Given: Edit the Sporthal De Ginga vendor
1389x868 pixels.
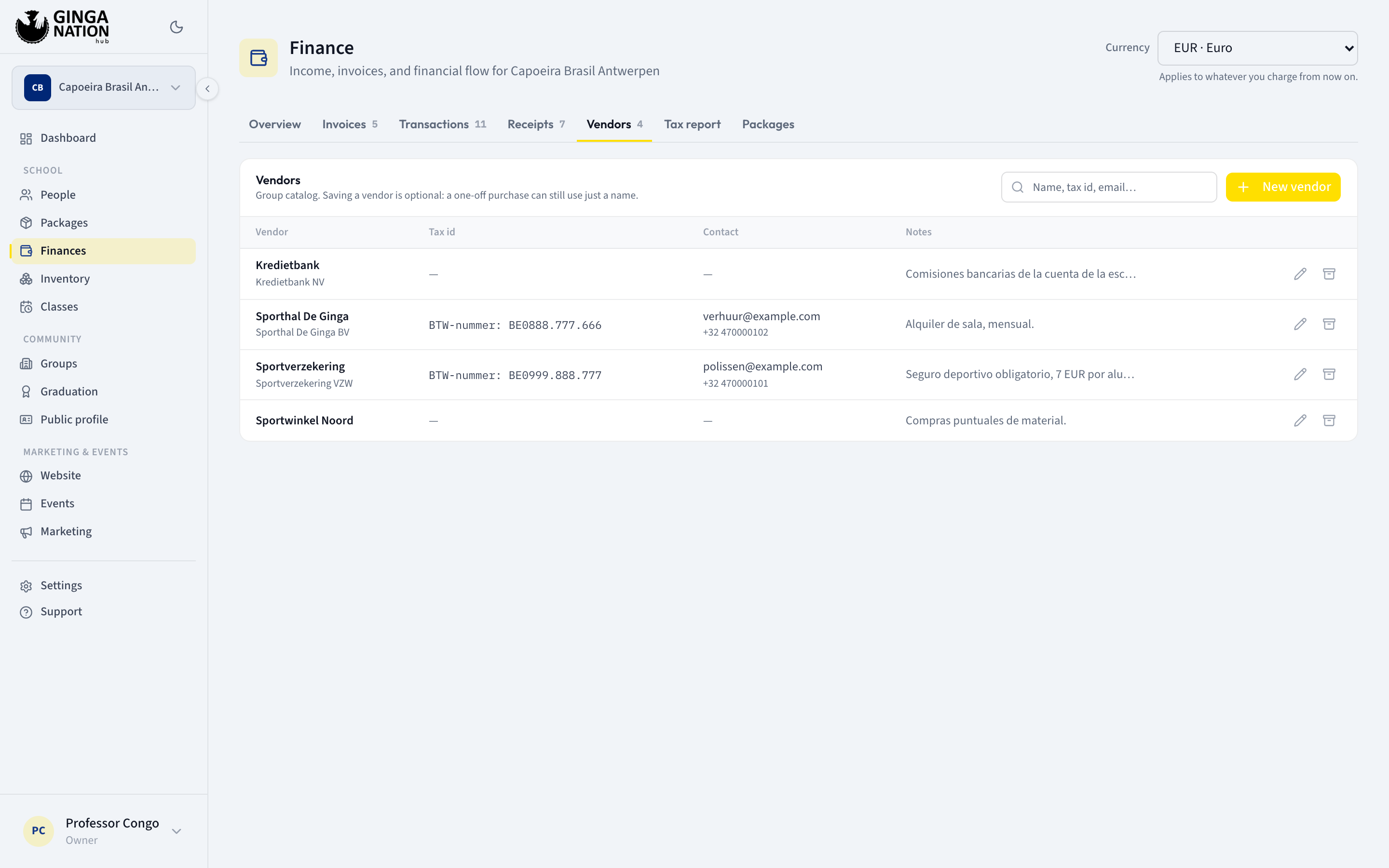Looking at the screenshot, I should (1300, 325).
